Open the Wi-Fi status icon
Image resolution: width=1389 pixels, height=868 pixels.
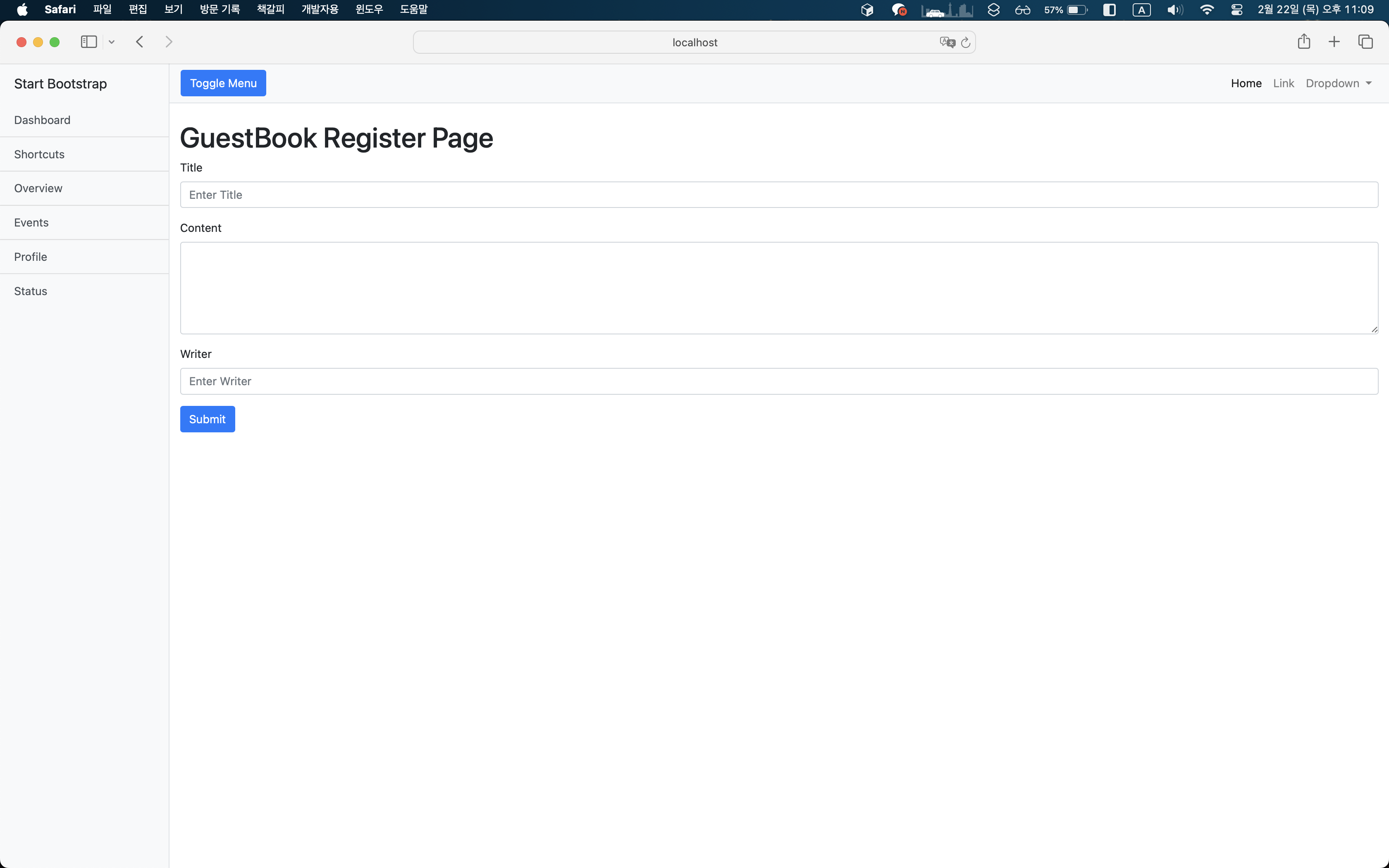[1207, 10]
